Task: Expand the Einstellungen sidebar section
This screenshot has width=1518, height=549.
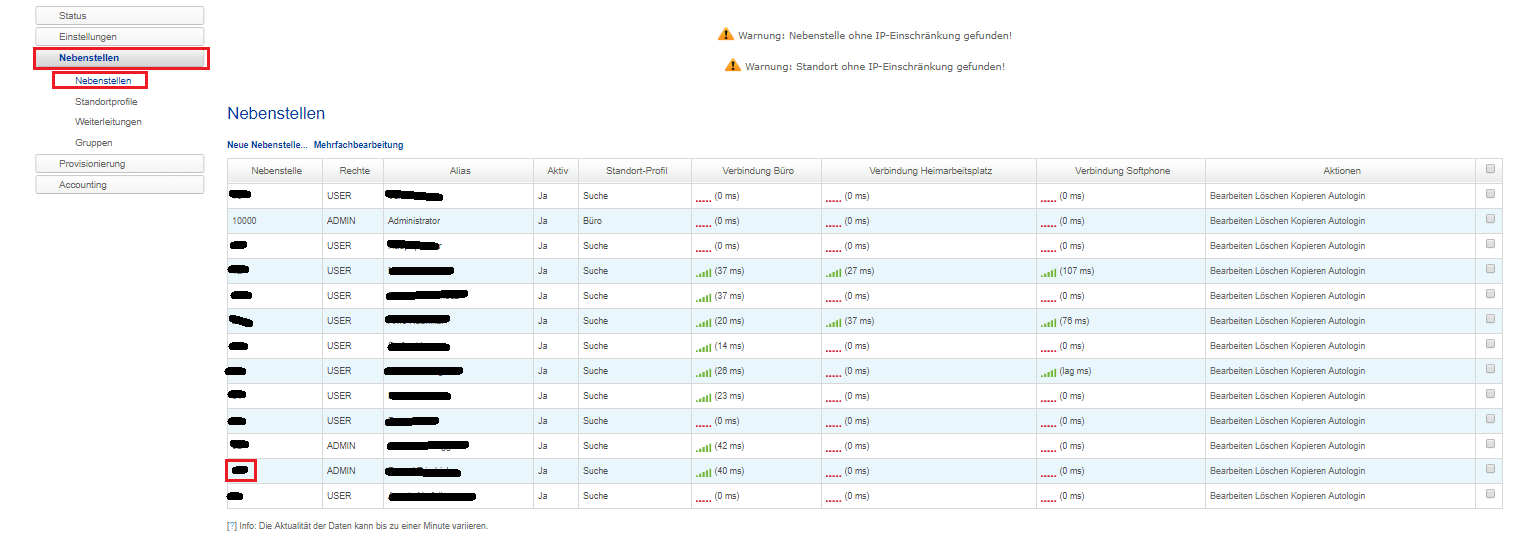Action: click(x=119, y=37)
